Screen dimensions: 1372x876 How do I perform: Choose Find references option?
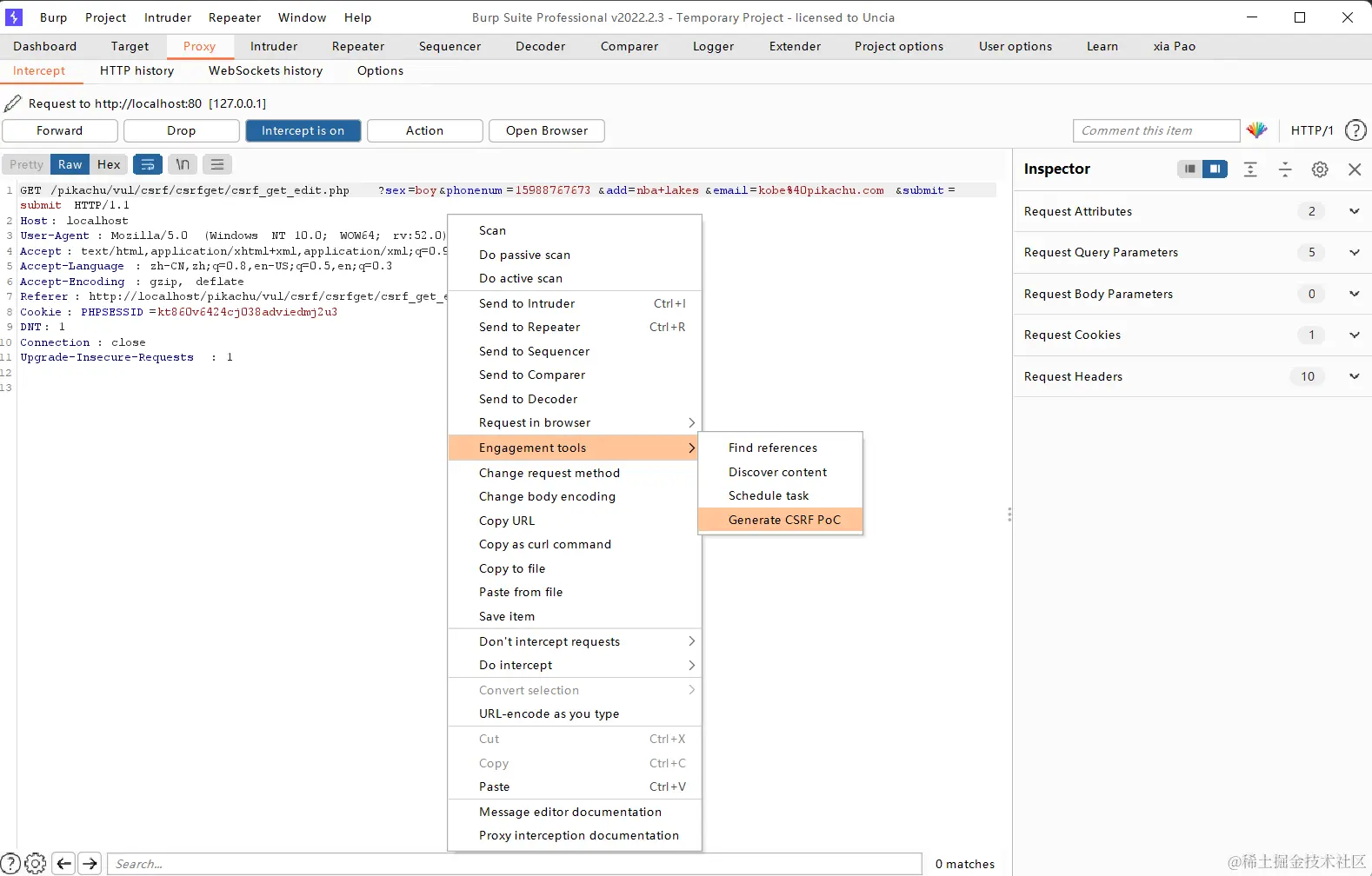781,448
